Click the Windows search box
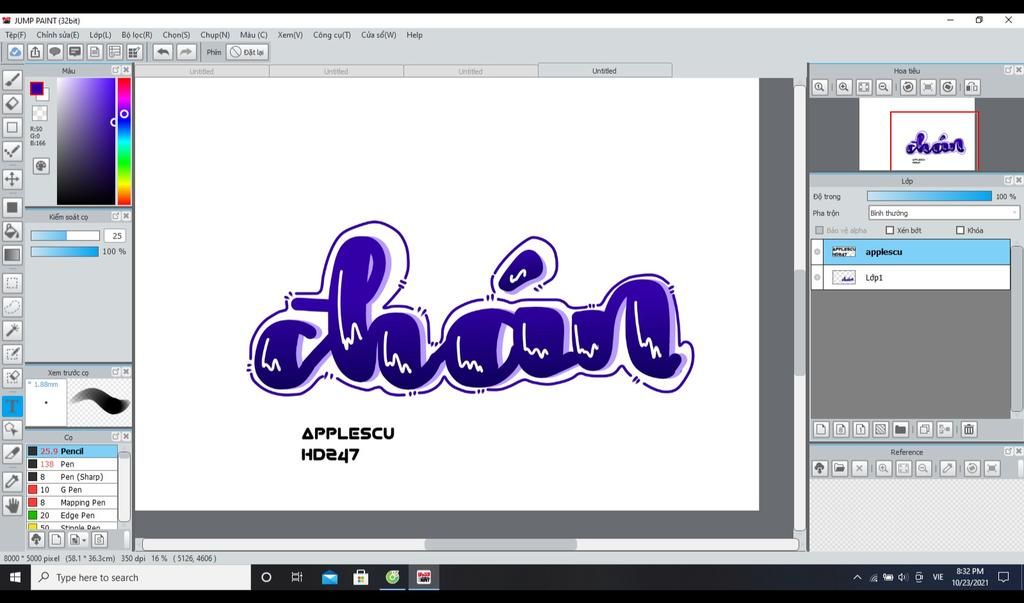Screen dimensions: 1024x603 point(141,578)
